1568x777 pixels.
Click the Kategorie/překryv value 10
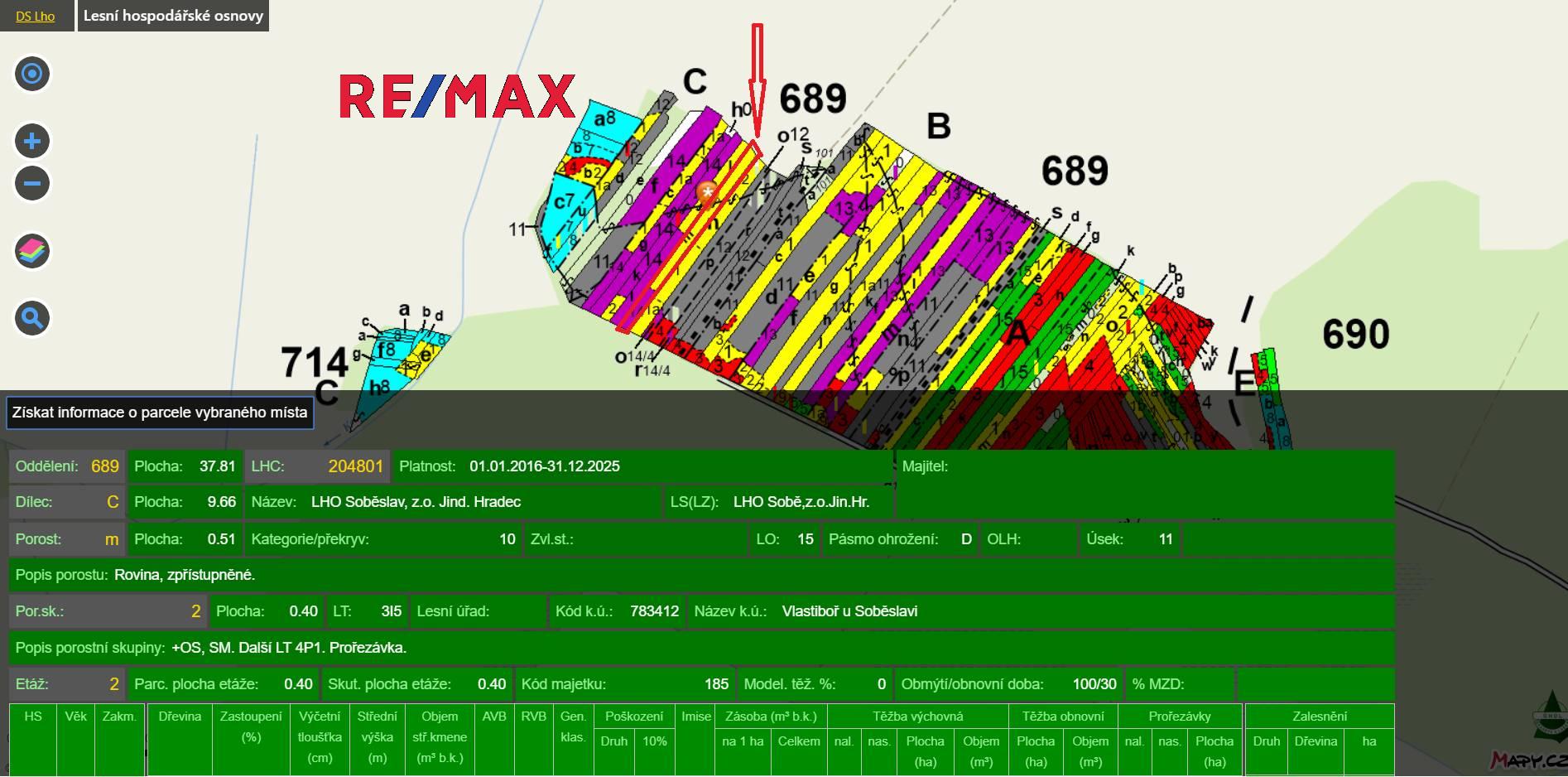coord(507,539)
